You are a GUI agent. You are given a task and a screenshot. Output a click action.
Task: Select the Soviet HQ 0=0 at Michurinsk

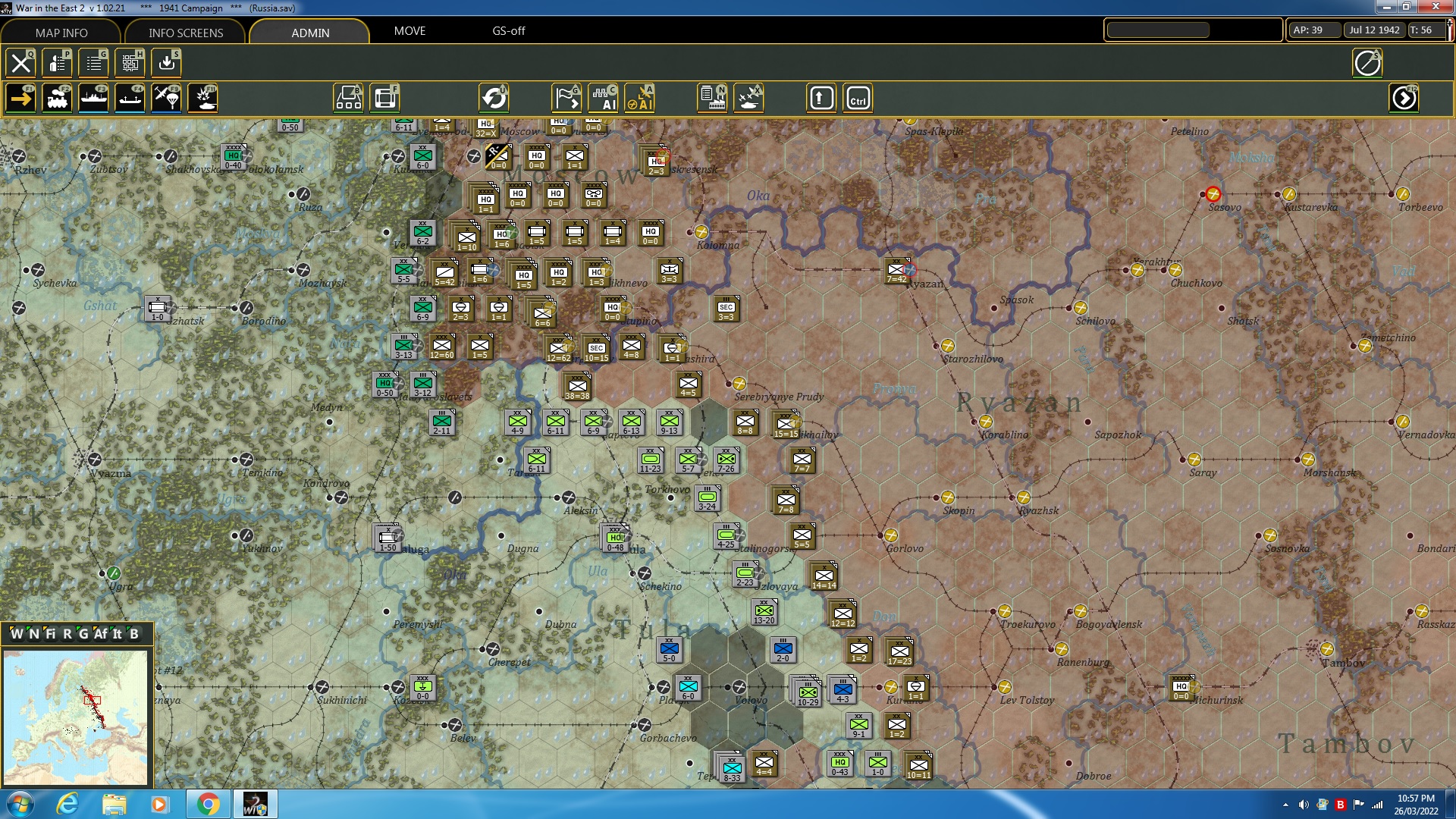point(1181,688)
